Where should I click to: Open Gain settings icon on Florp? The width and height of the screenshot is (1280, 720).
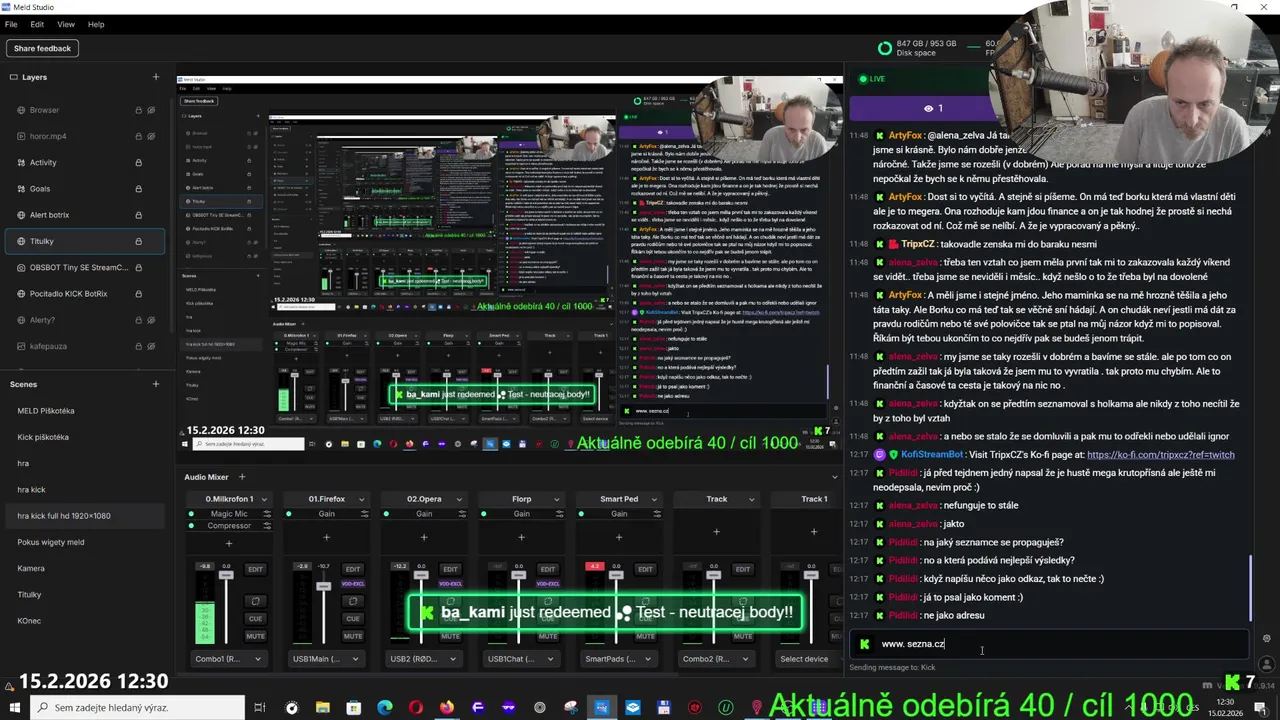[x=560, y=514]
